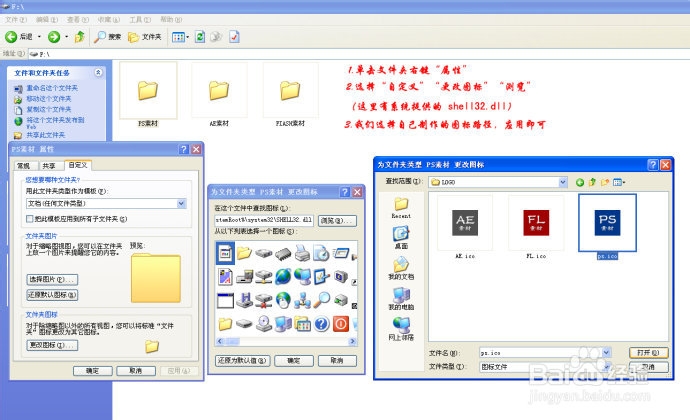Select the memory chip icon in icon list

coord(283,254)
